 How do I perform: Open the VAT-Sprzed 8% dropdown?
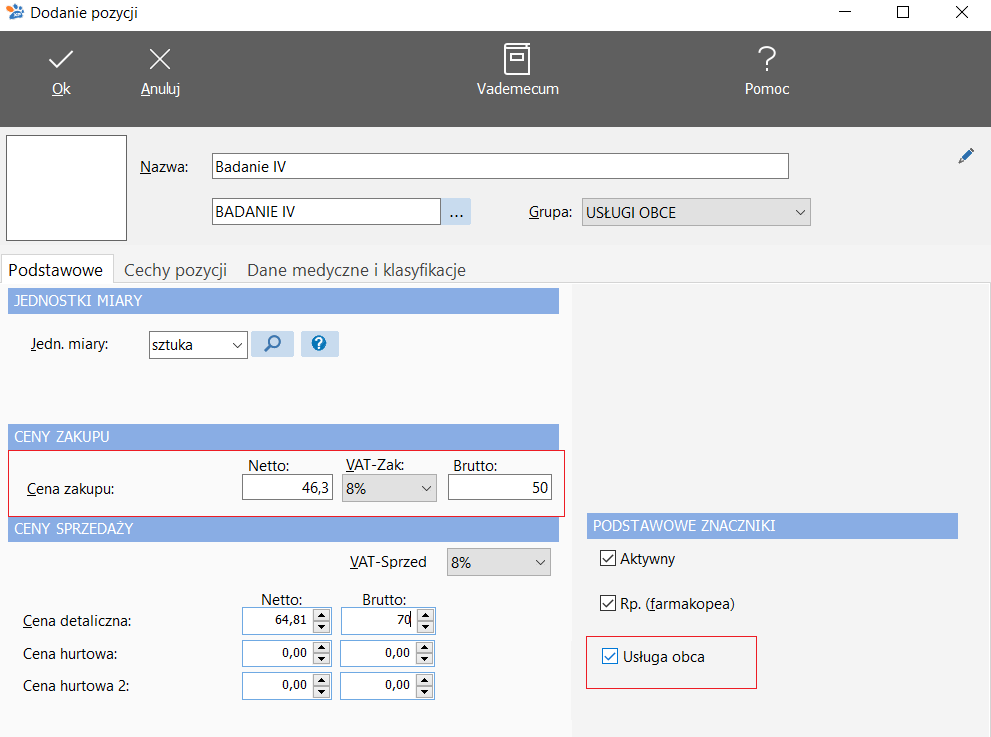point(498,562)
